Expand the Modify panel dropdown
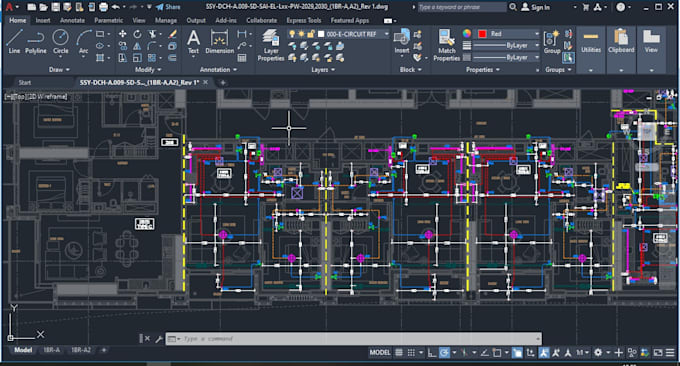The image size is (680, 366). 148,69
